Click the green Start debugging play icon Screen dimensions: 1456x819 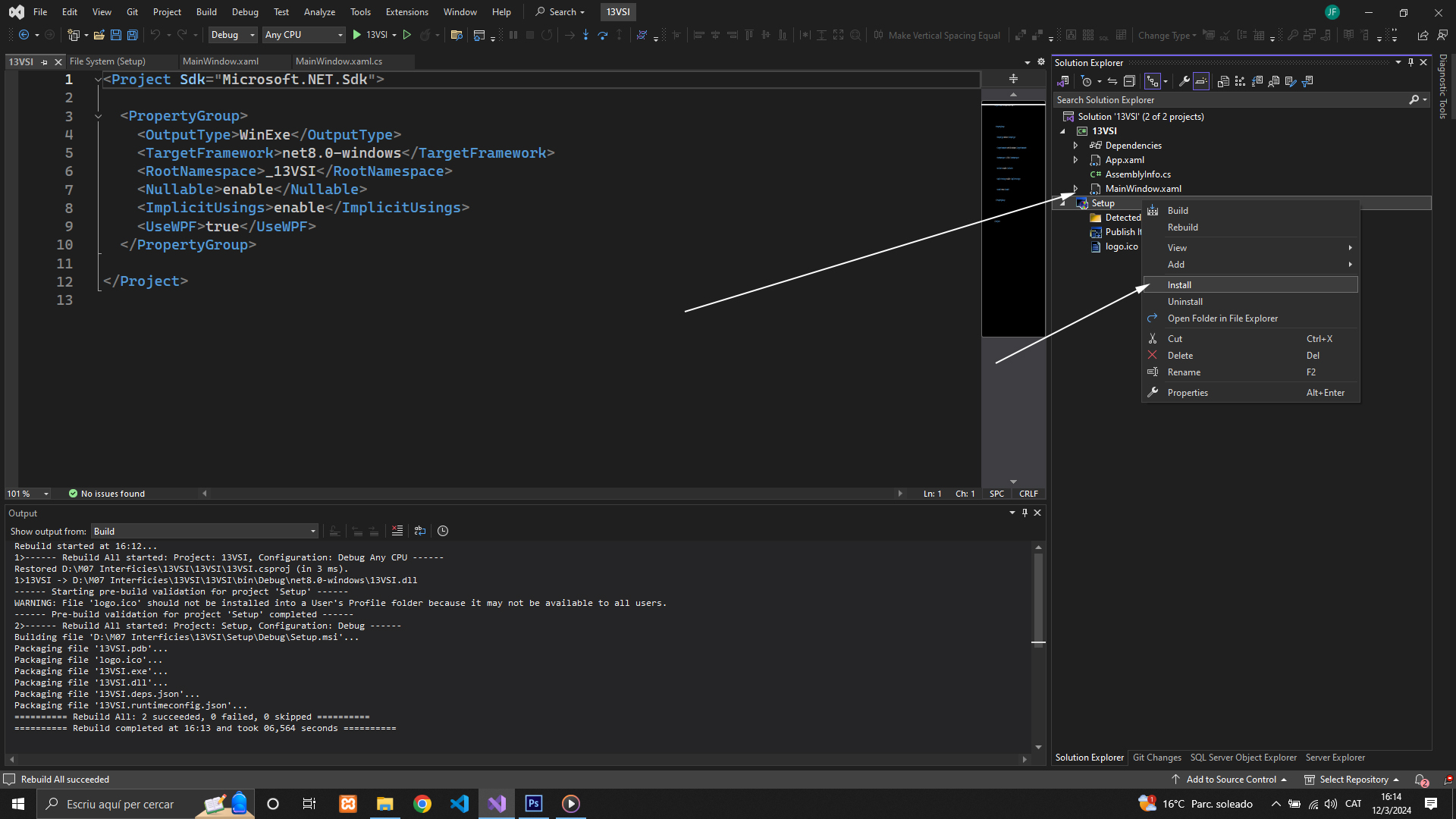pos(356,35)
